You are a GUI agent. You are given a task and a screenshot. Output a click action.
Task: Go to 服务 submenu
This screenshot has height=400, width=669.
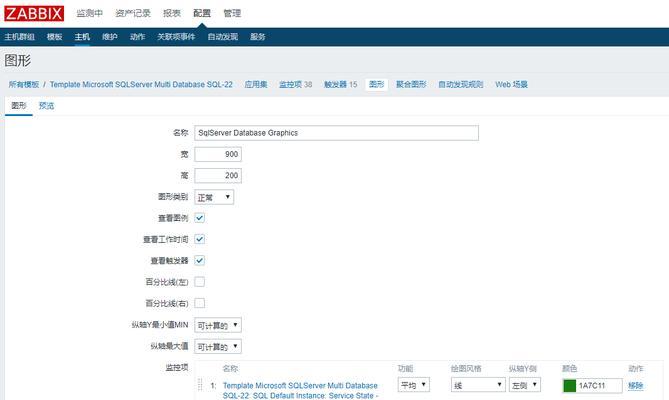tap(258, 37)
